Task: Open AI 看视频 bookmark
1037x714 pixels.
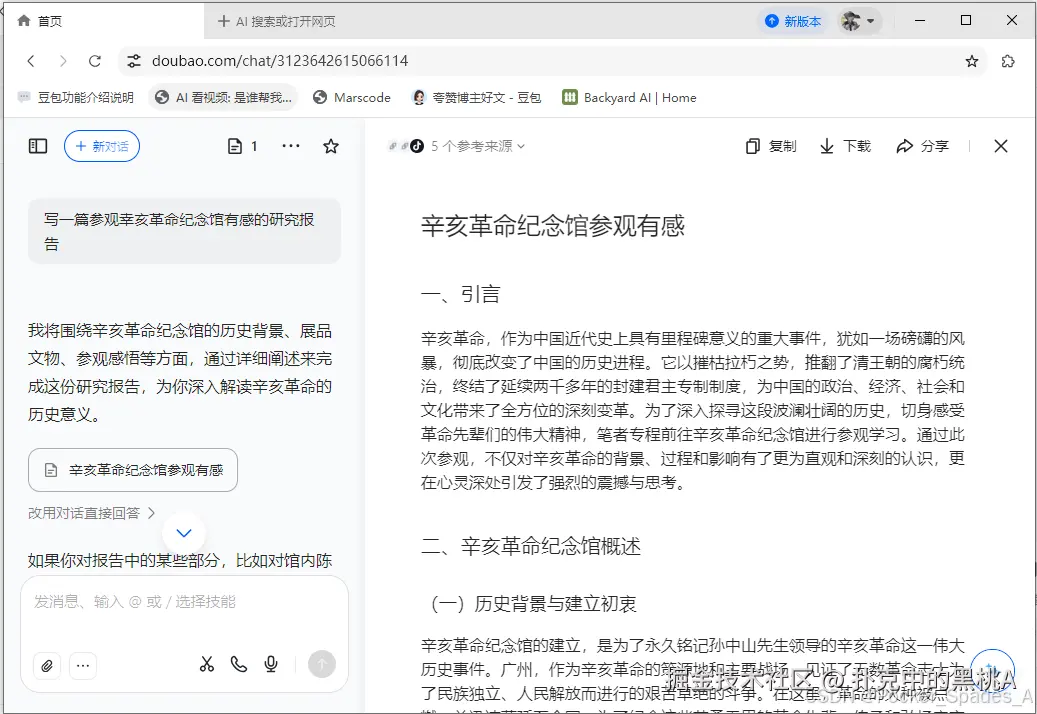Action: coord(223,97)
